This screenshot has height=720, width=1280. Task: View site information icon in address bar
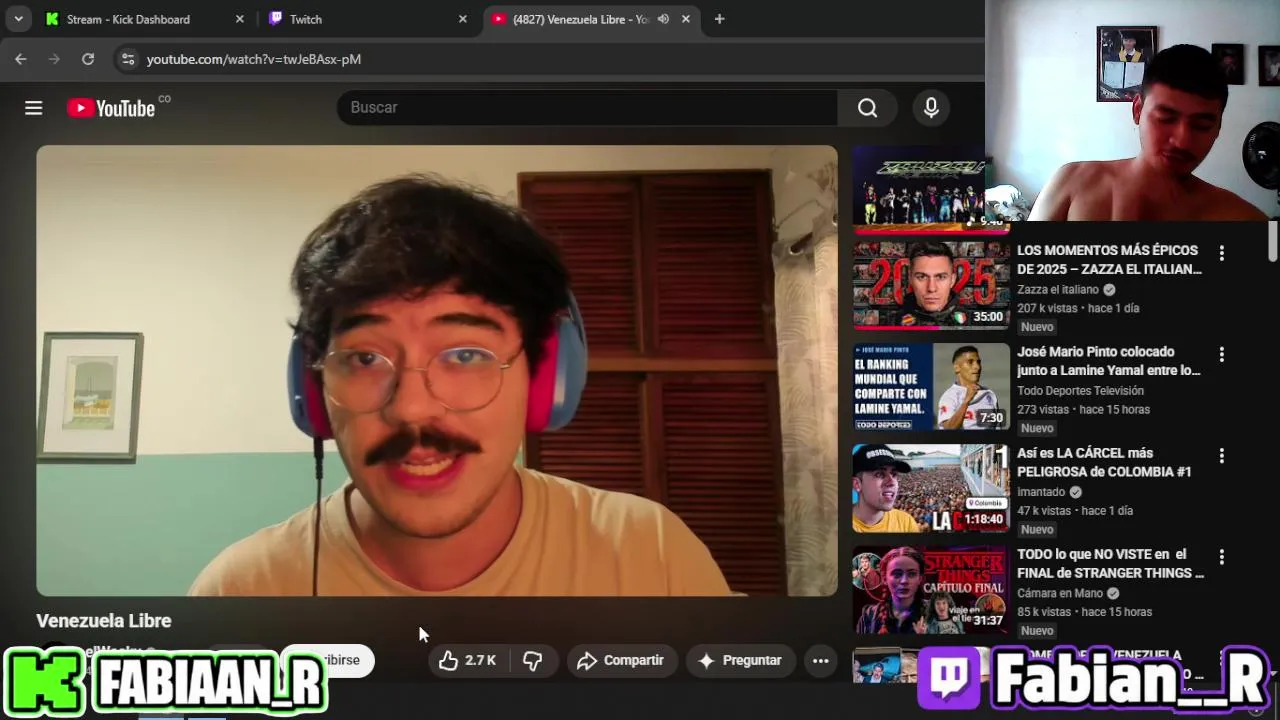[127, 59]
